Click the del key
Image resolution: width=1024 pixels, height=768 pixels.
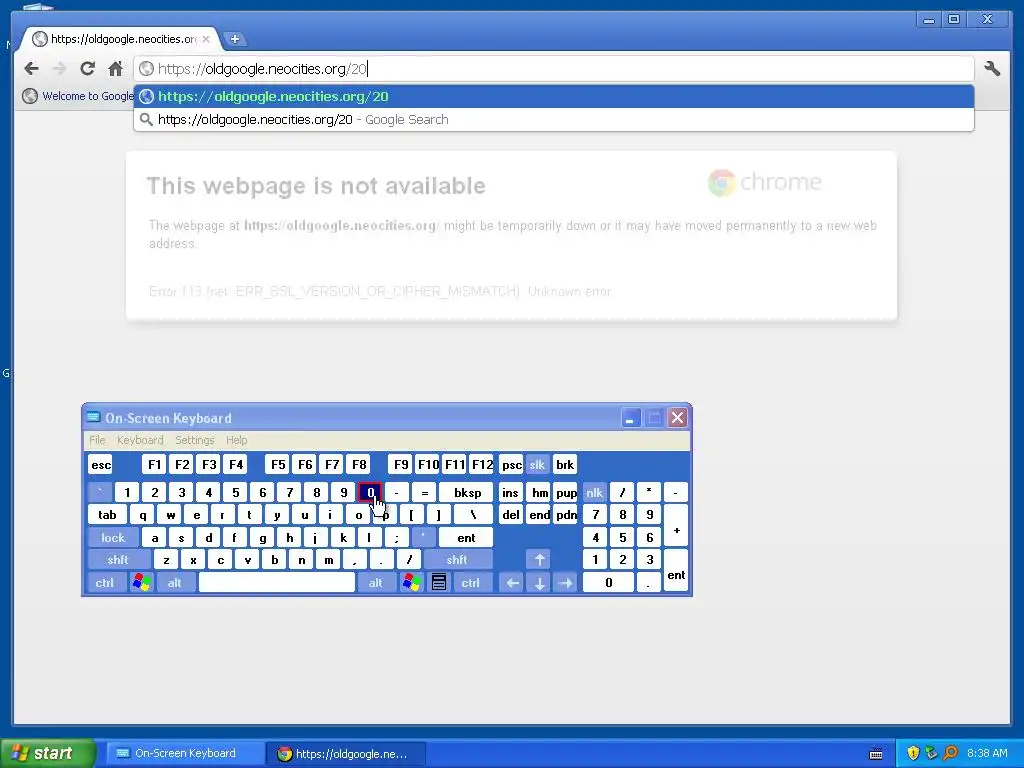[x=511, y=515]
